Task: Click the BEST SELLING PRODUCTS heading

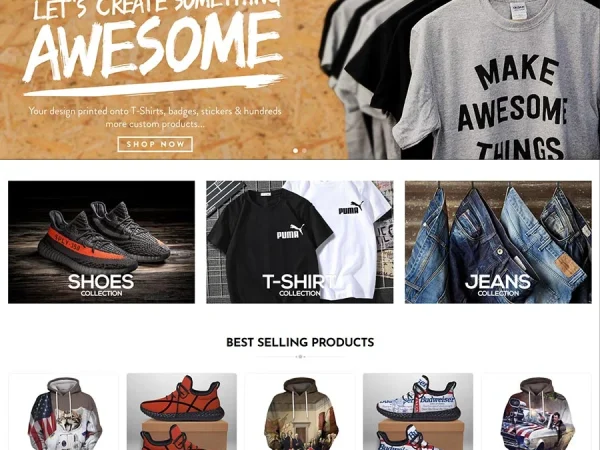Action: click(x=300, y=342)
